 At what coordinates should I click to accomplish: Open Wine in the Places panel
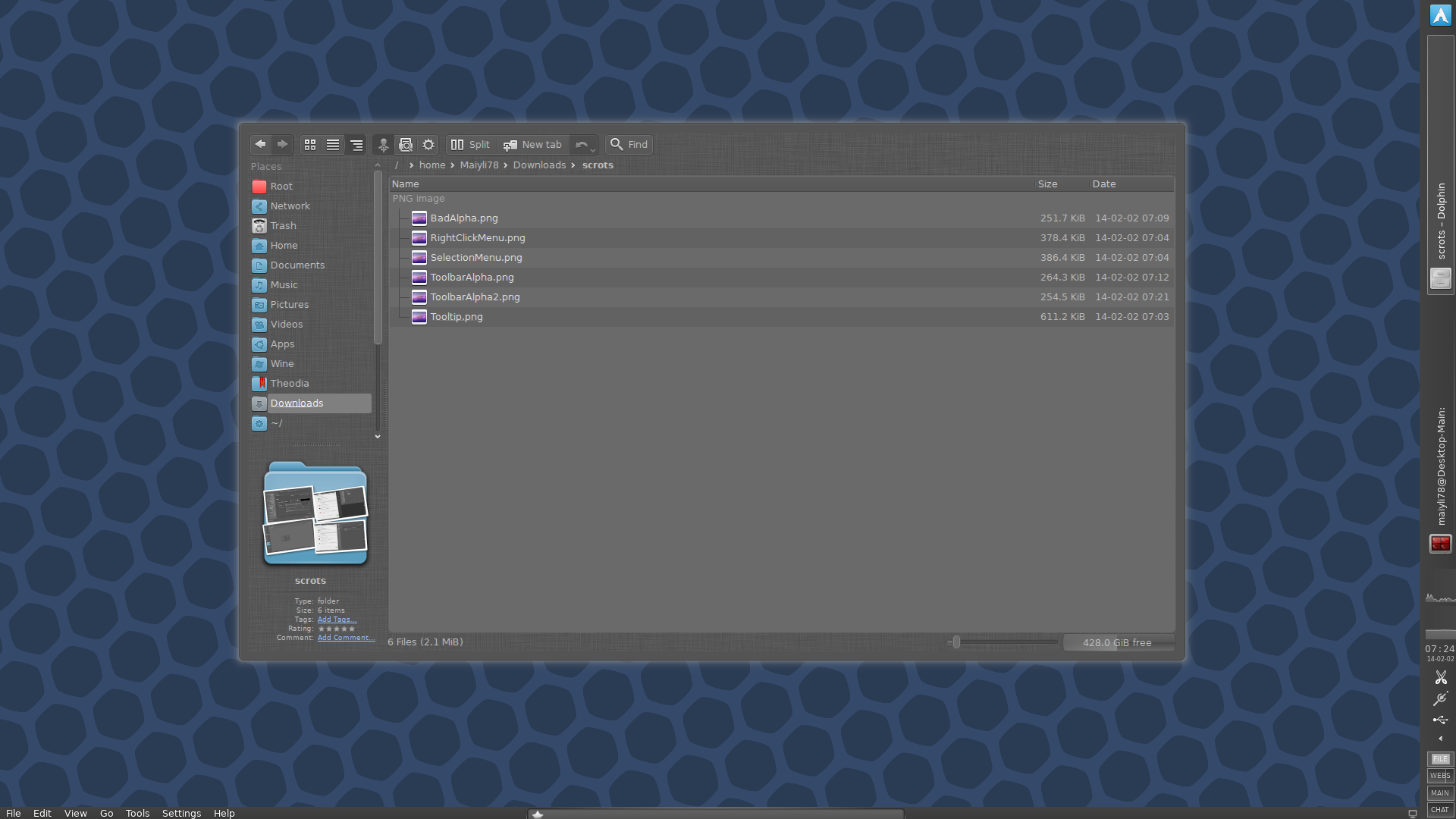point(311,363)
